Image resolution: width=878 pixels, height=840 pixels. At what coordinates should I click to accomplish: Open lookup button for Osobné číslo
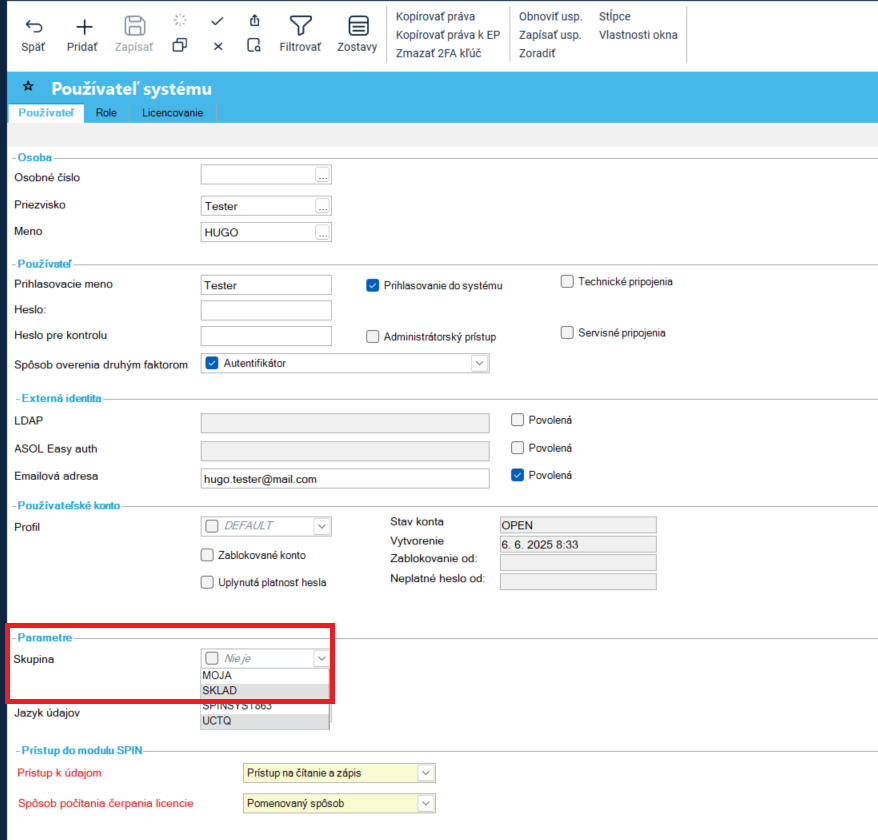(x=323, y=175)
